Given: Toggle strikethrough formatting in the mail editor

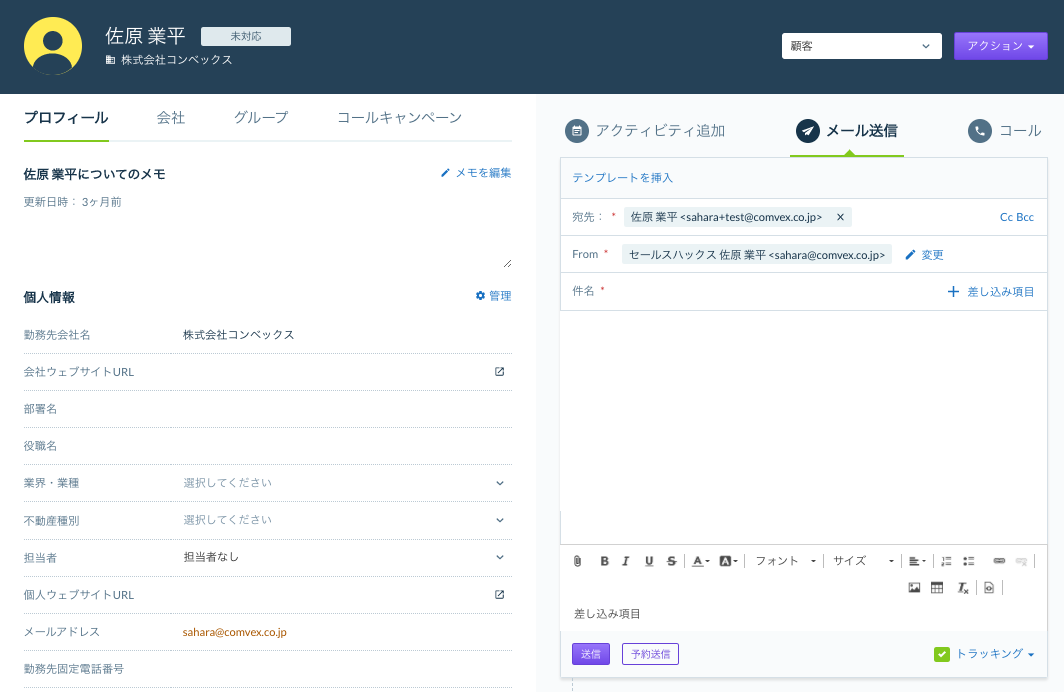Looking at the screenshot, I should pos(671,561).
